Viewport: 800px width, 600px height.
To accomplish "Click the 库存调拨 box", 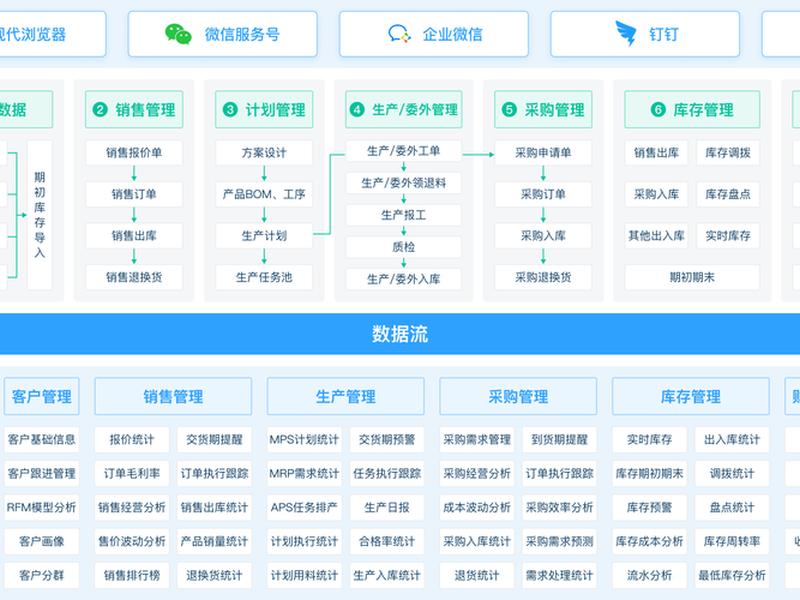I will (728, 153).
